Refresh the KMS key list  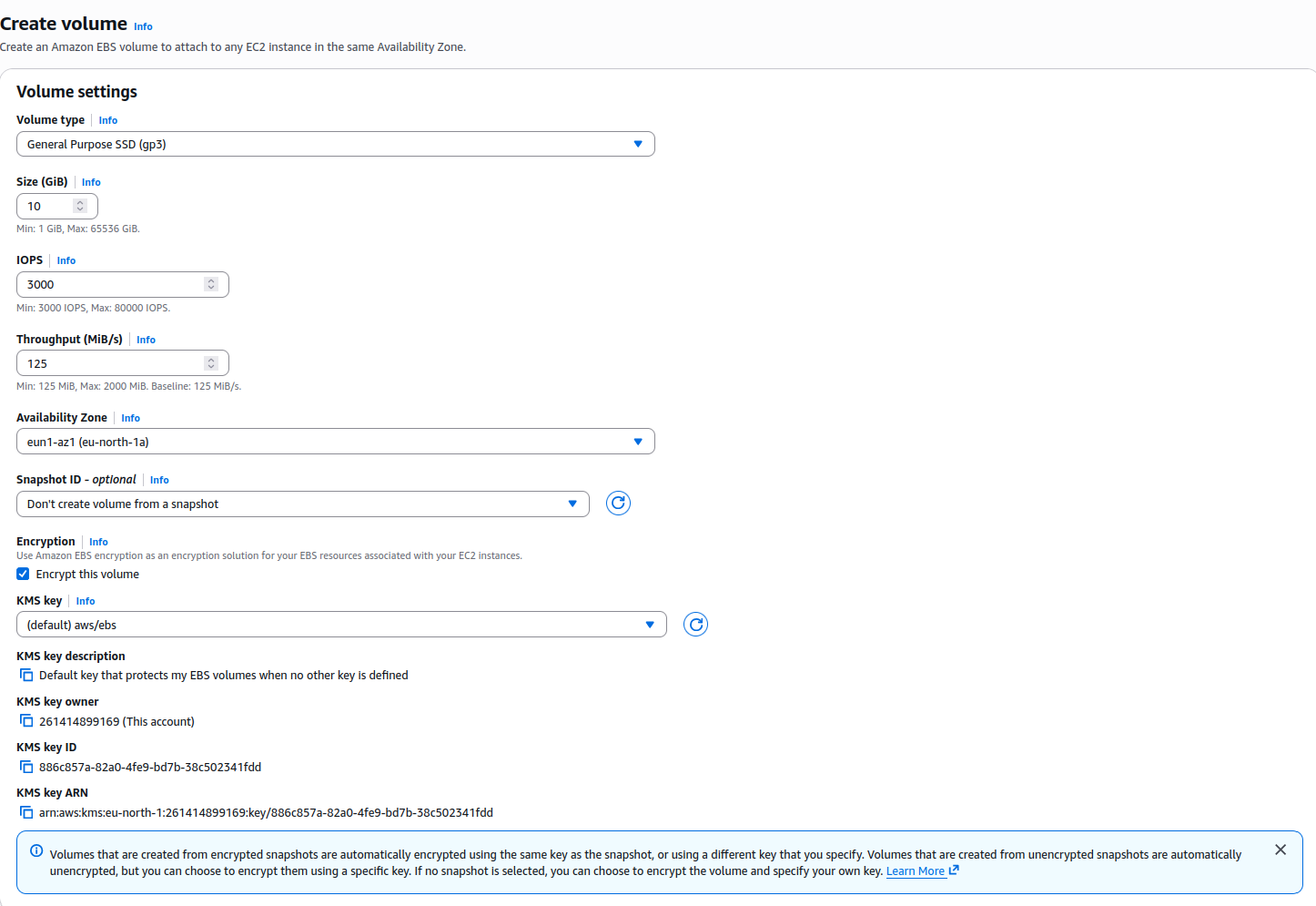coord(695,625)
